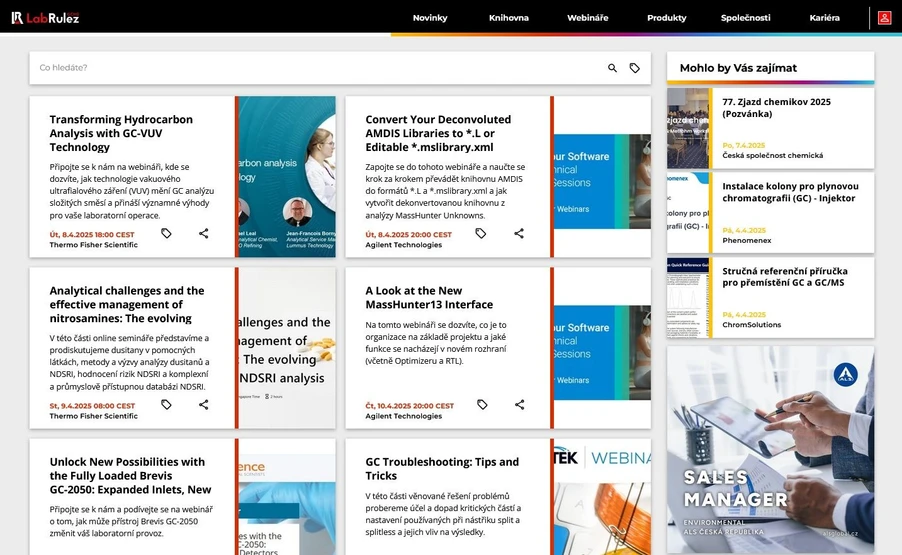Click Thermo Fisher Scientific under nitrosamines card
The image size is (902, 555).
point(93,416)
